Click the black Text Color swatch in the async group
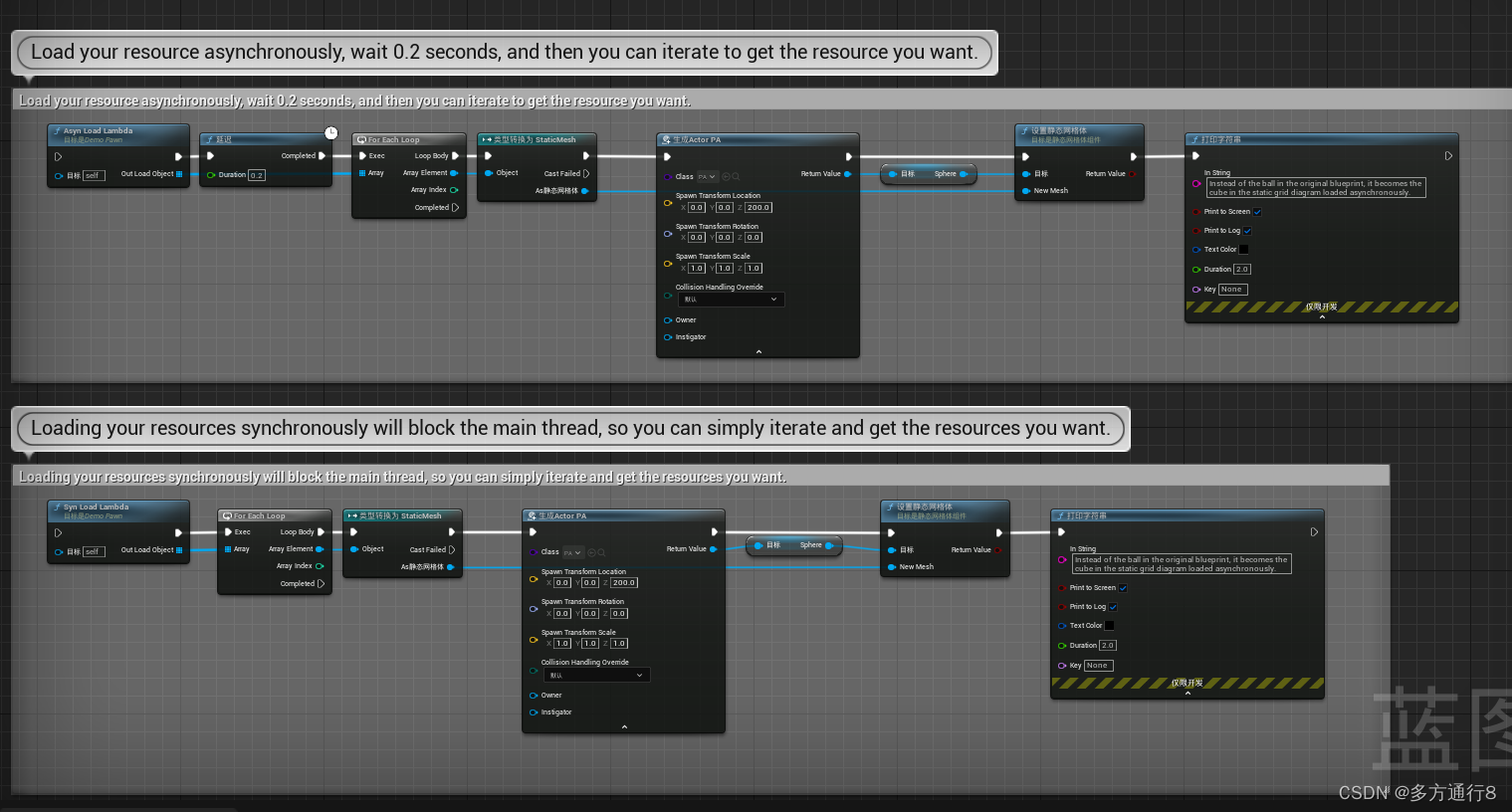This screenshot has height=812, width=1512. point(1243,250)
